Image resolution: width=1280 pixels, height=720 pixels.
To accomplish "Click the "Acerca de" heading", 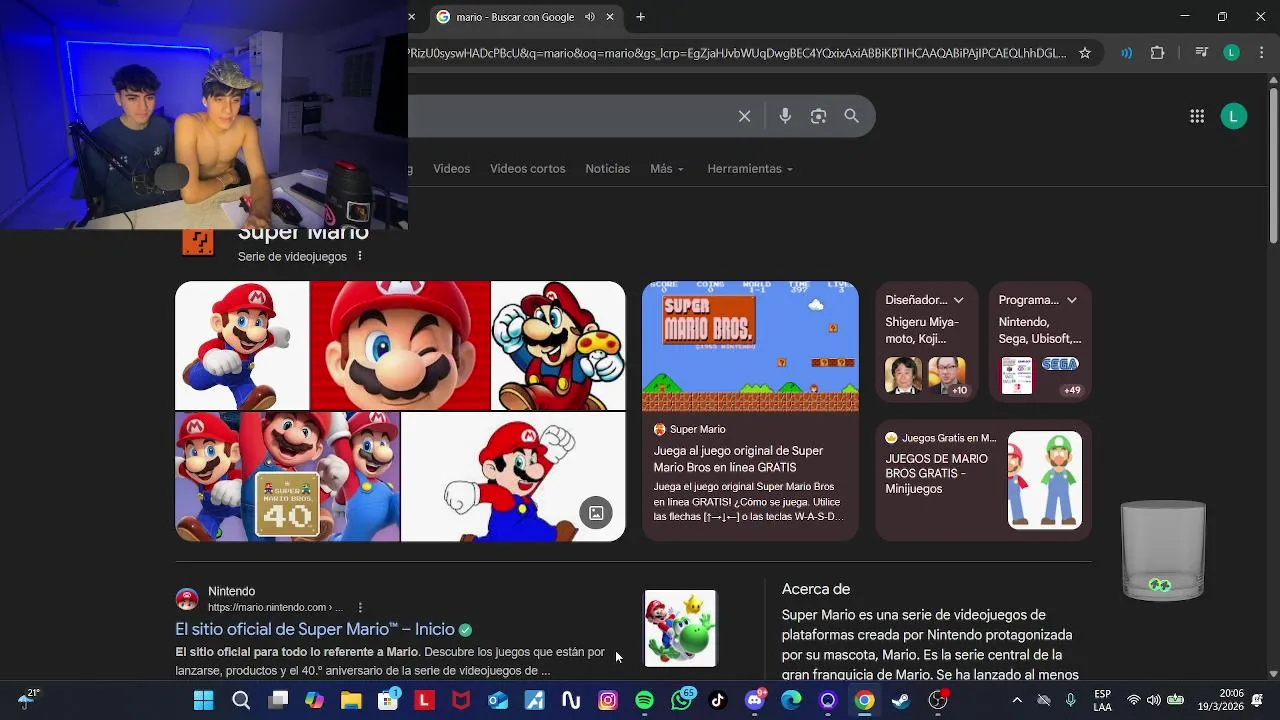I will pos(816,590).
